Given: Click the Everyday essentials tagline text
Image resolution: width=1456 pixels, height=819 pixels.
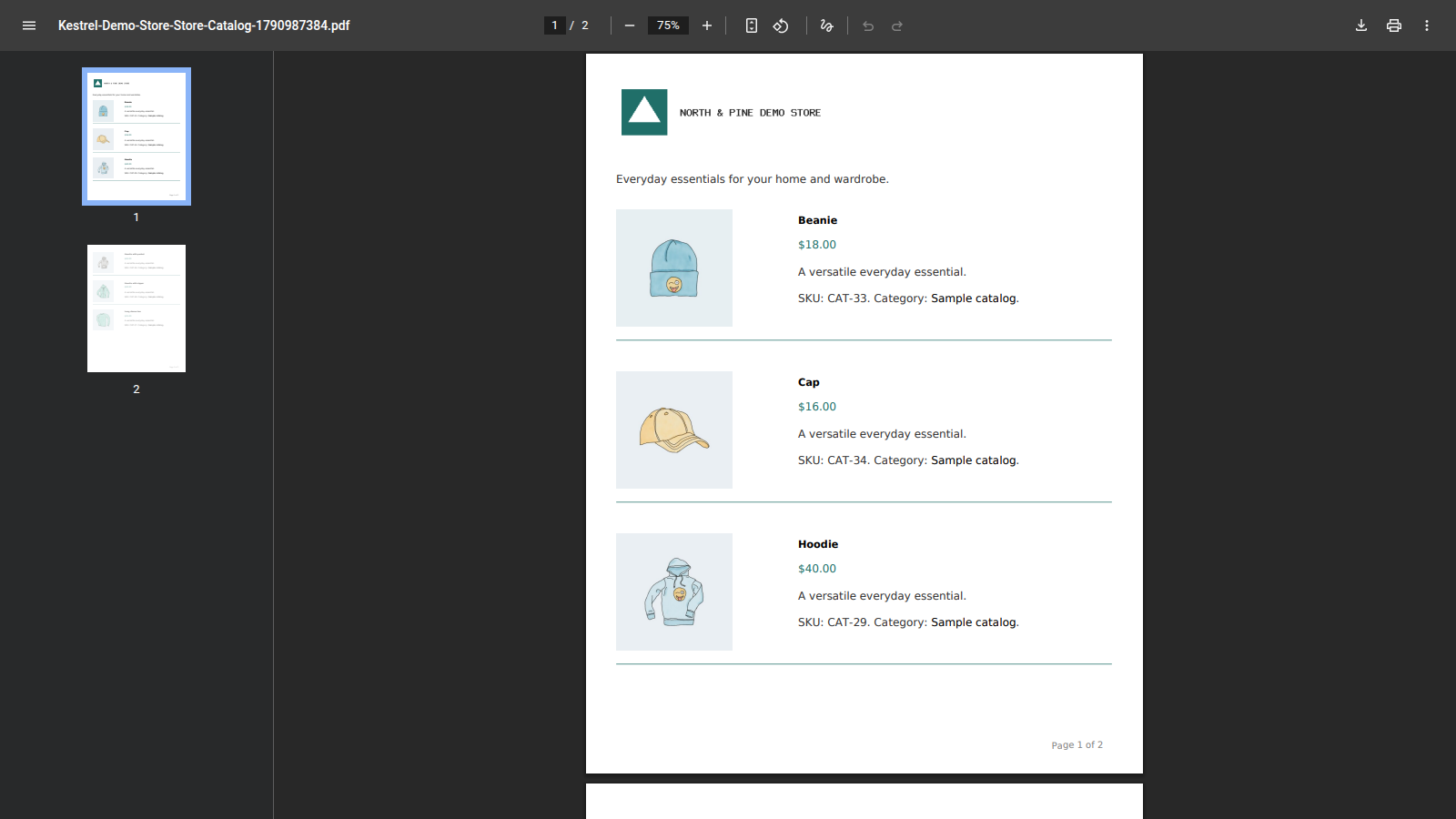Looking at the screenshot, I should (753, 179).
